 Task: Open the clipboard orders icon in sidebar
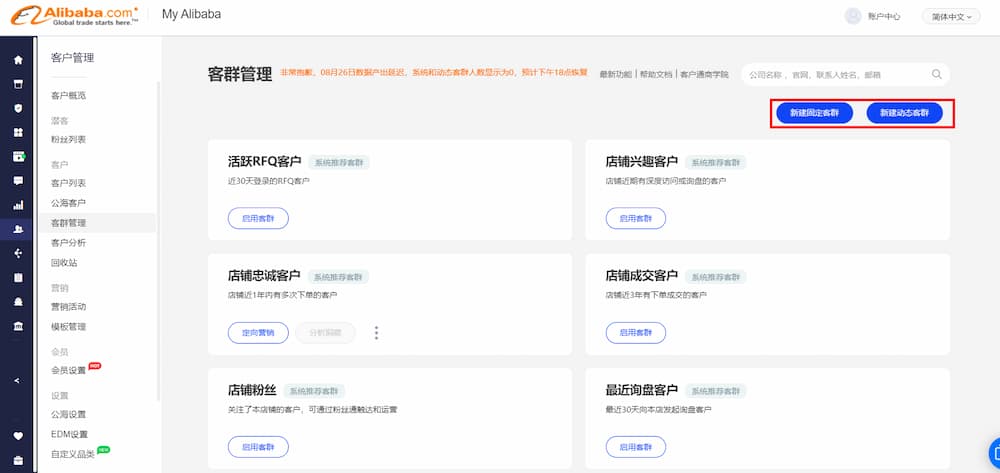tap(18, 277)
